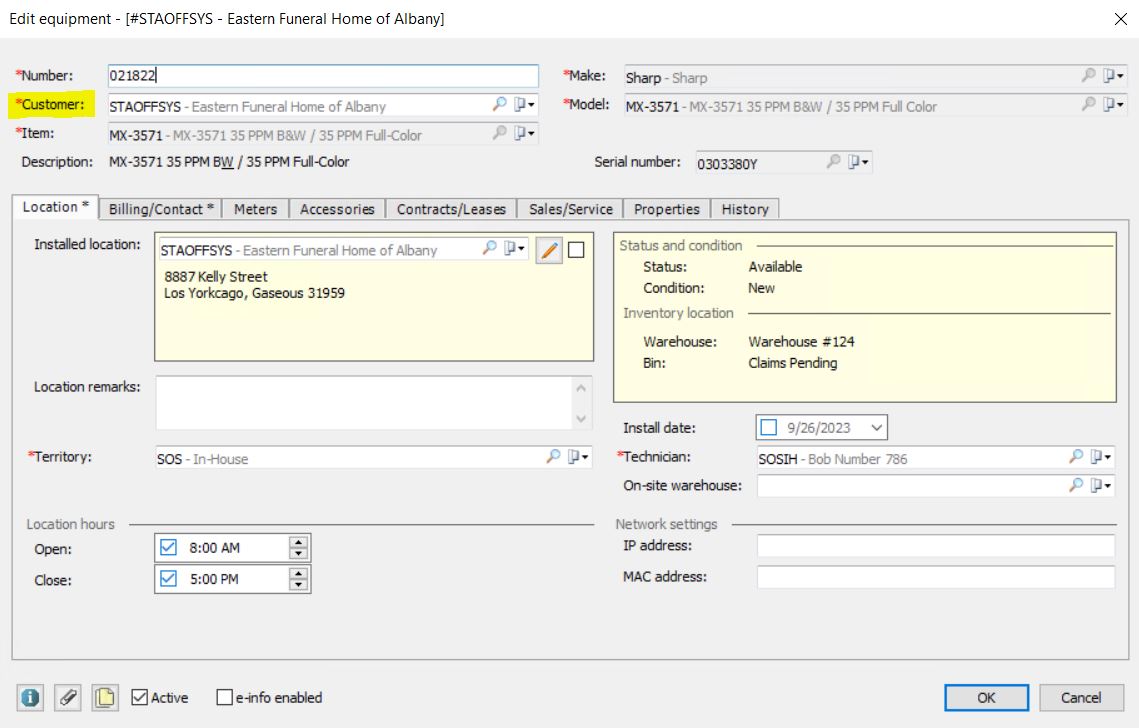
Task: Open the Territory field flag dropdown
Action: click(x=579, y=456)
